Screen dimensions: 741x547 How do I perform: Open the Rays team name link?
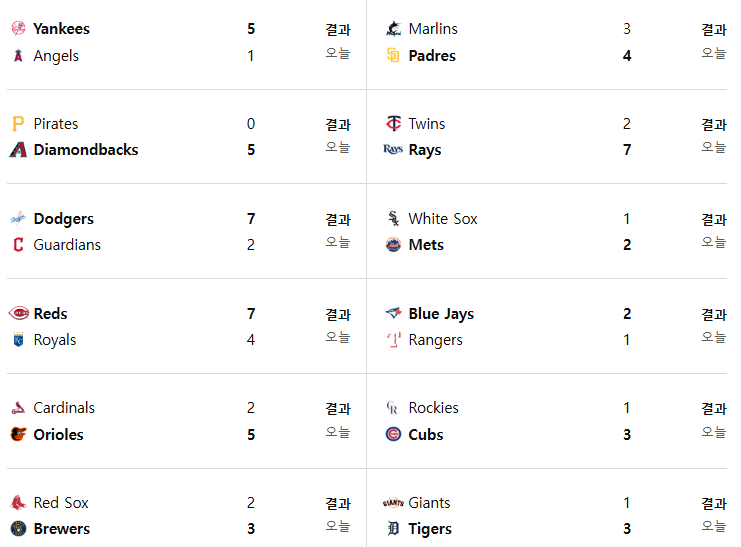425,150
